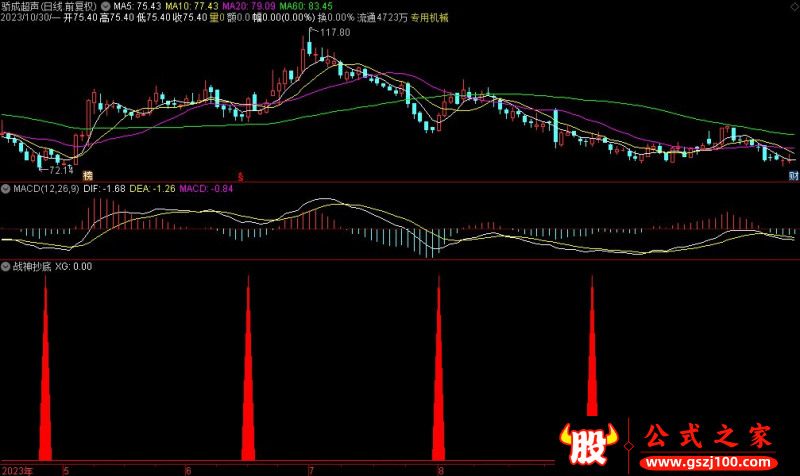
Task: Select the MA5 value label
Action: tap(138, 6)
